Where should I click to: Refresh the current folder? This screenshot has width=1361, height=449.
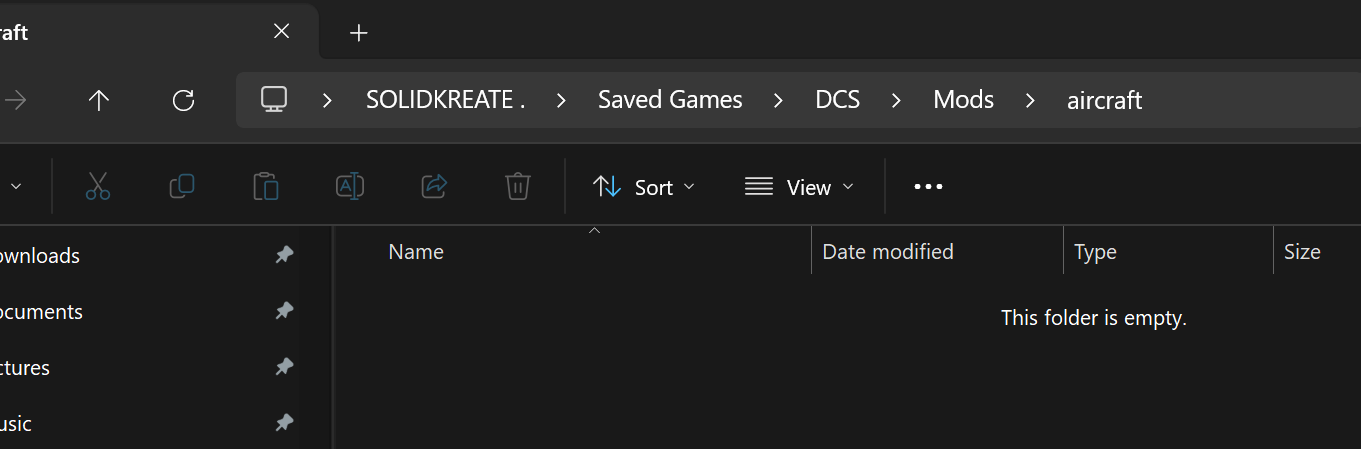click(183, 100)
